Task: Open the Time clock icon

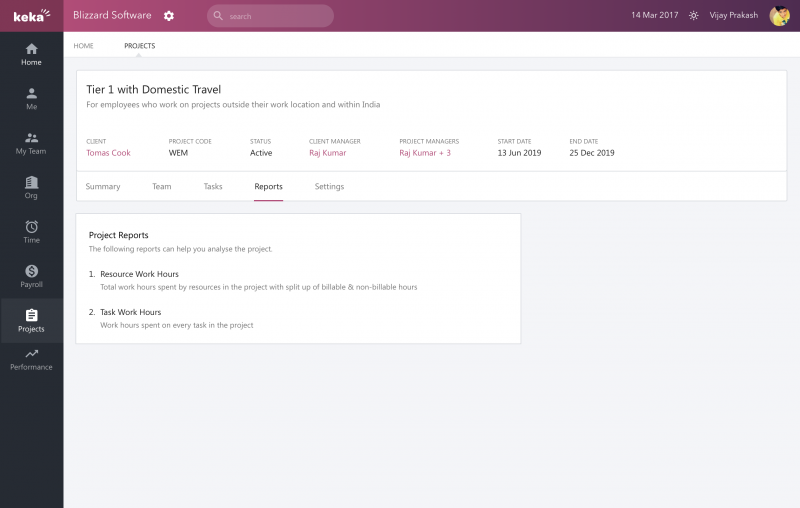Action: (x=31, y=226)
